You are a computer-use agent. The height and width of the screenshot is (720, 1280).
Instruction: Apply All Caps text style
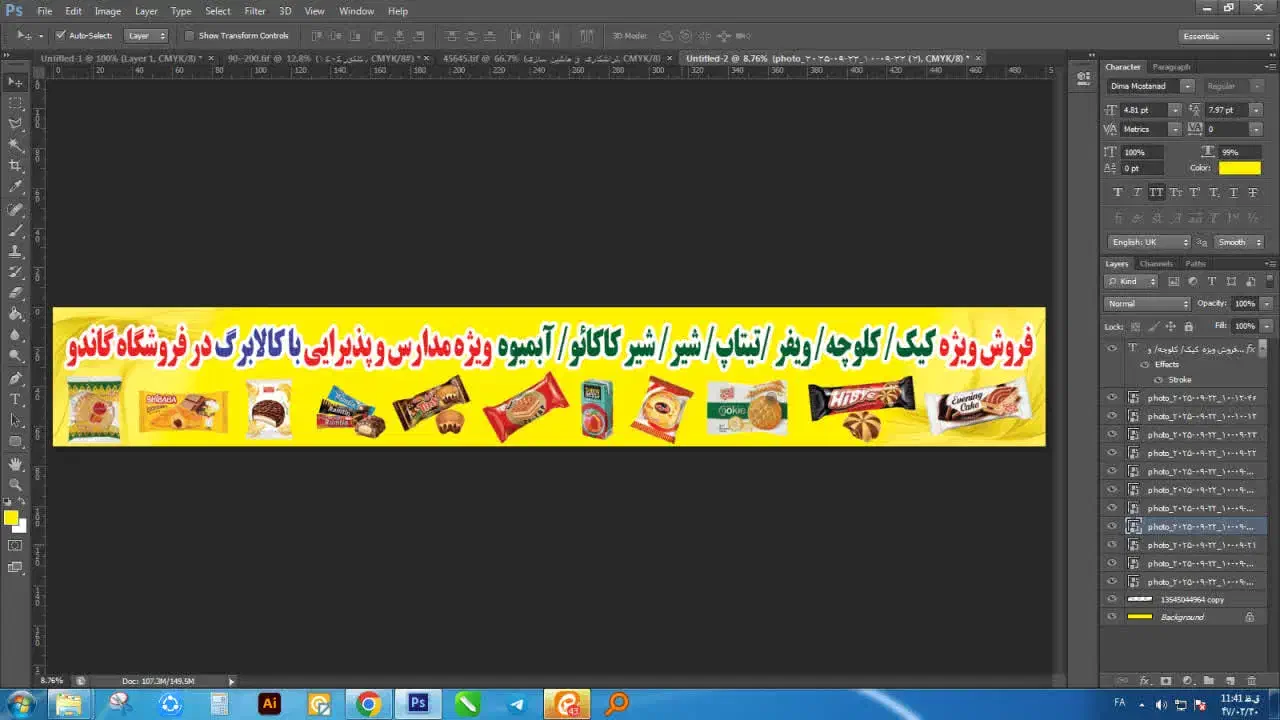pos(1156,192)
